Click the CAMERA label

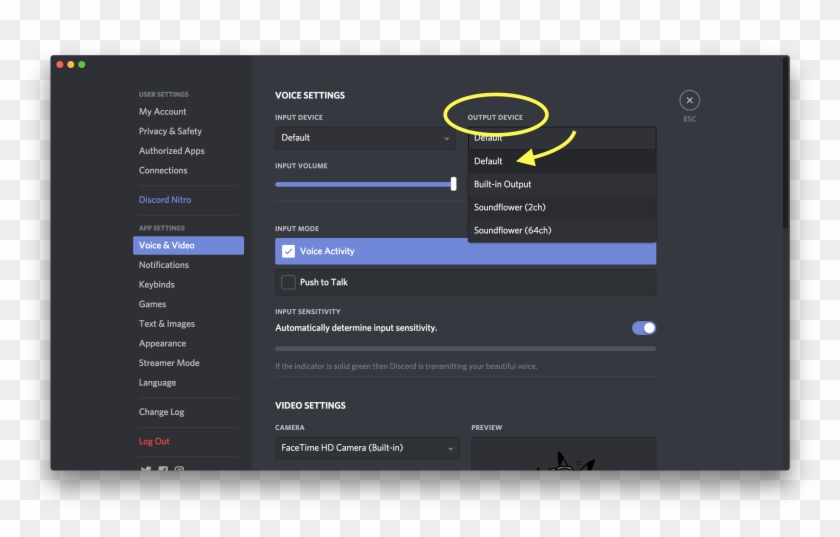(x=290, y=428)
